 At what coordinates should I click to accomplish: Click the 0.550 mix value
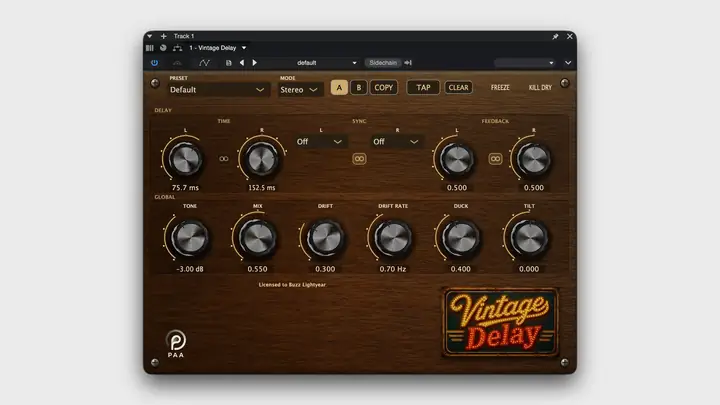257,269
